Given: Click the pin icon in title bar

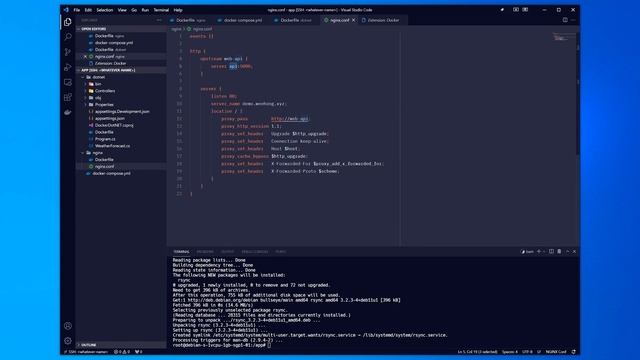Looking at the screenshot, I should pos(502,10).
